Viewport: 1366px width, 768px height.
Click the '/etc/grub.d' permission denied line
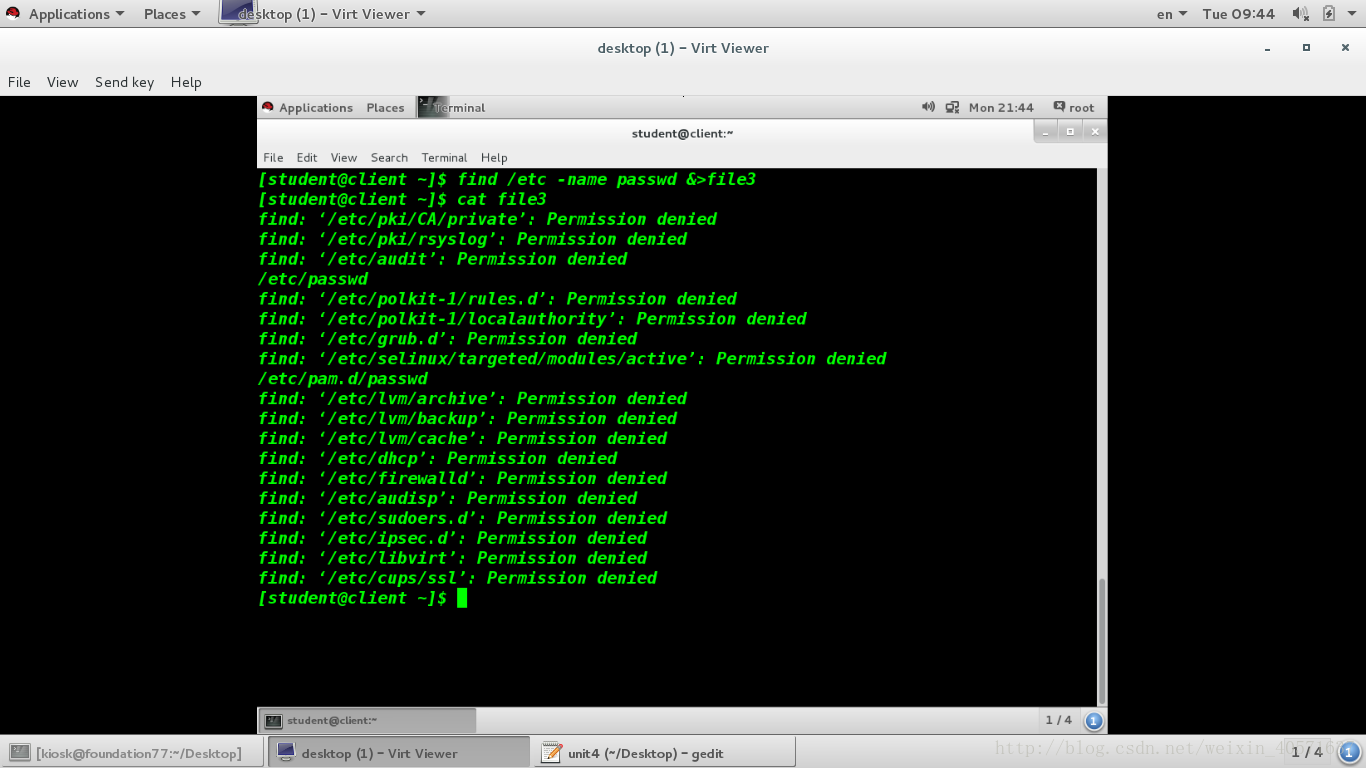point(448,339)
